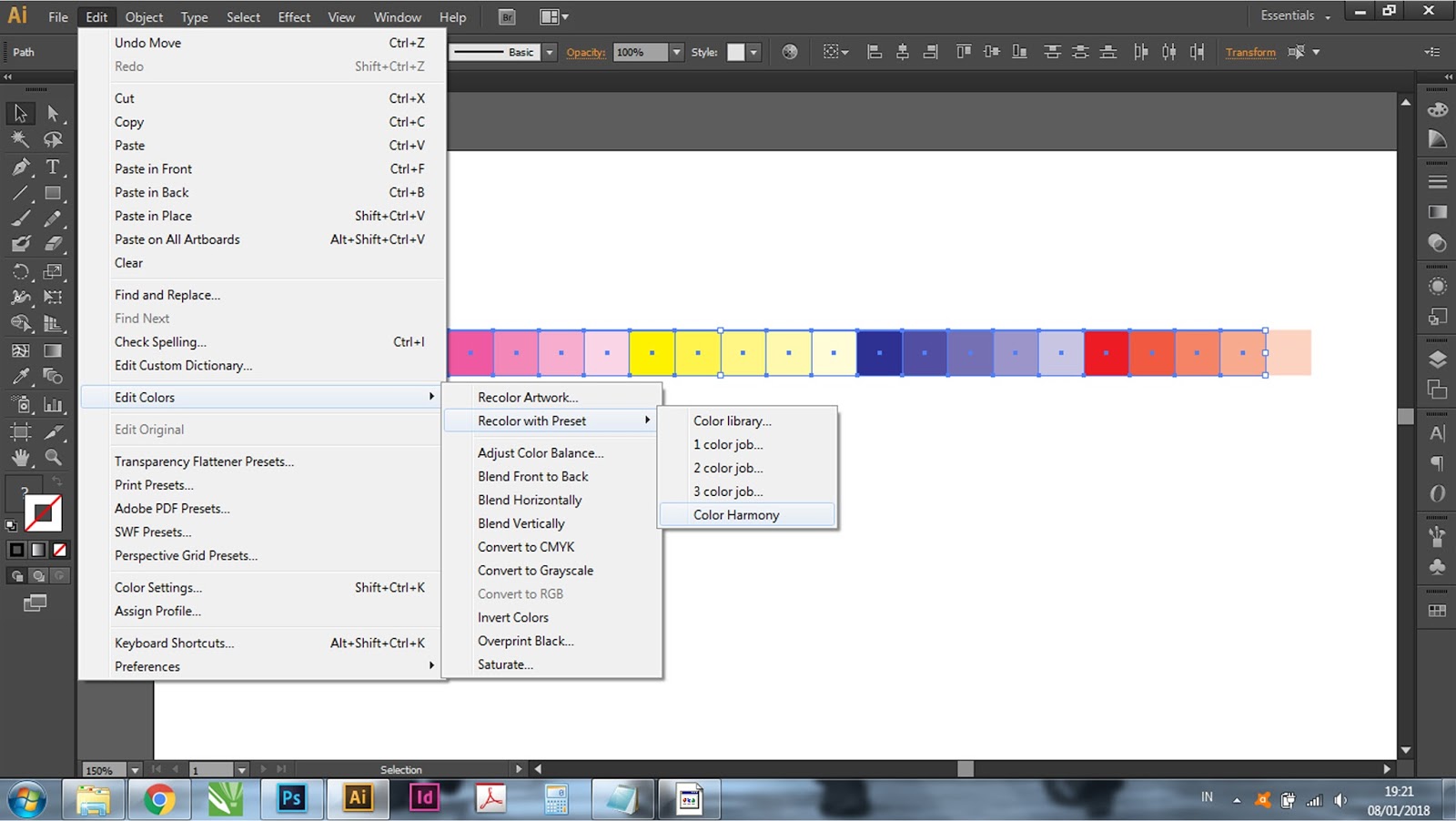Toggle gradient fill mode at toolbar bottom
1456x821 pixels.
coord(37,550)
